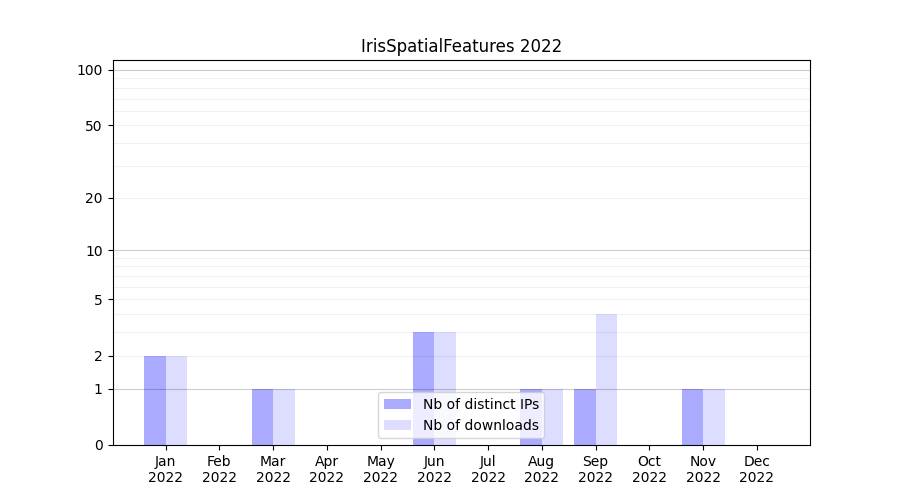Click the 'Nb of downloads' legend swatch
Screen dimensions: 900x500
pyautogui.click(x=397, y=425)
